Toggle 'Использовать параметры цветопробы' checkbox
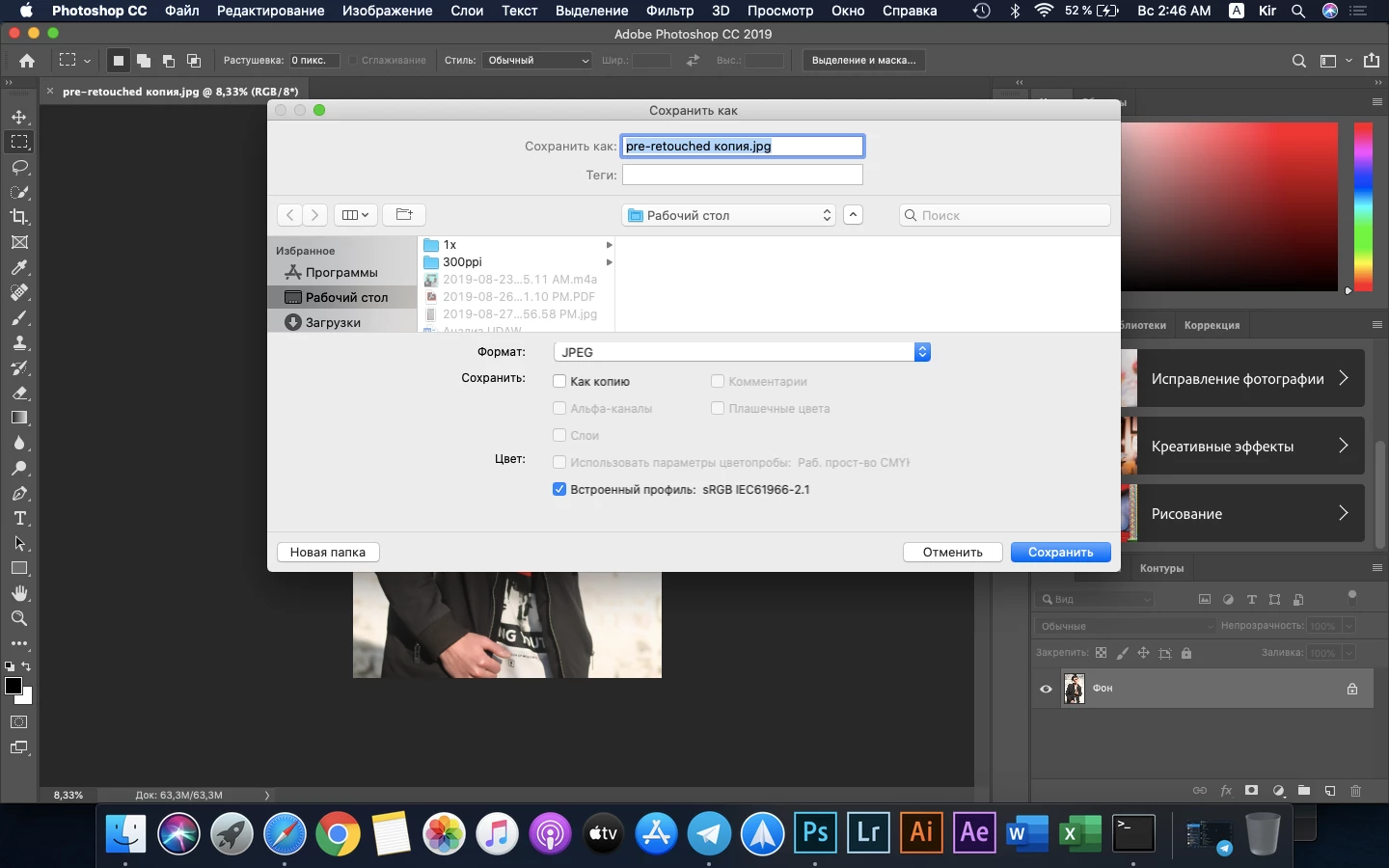The width and height of the screenshot is (1389, 868). (x=559, y=463)
